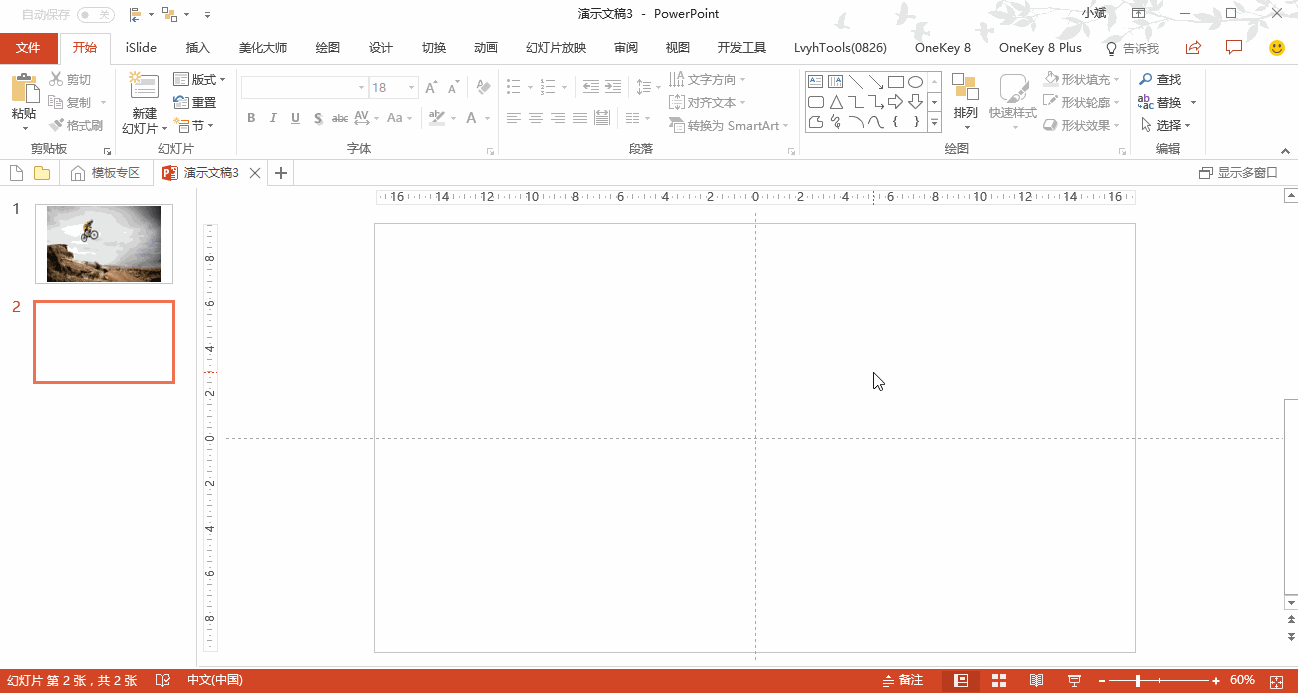Click the 重置 (Reset) button
This screenshot has width=1298, height=693.
(x=195, y=102)
